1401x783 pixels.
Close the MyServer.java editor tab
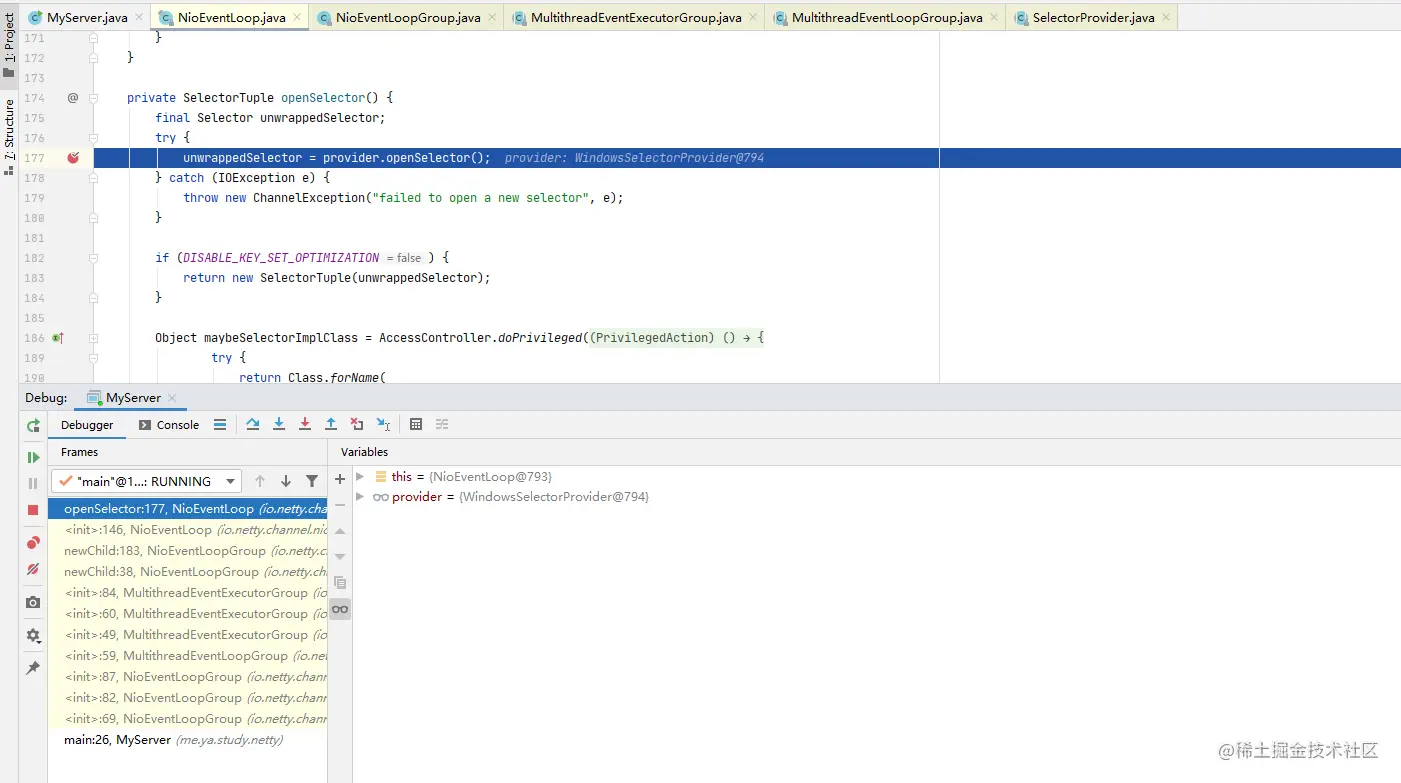[139, 18]
